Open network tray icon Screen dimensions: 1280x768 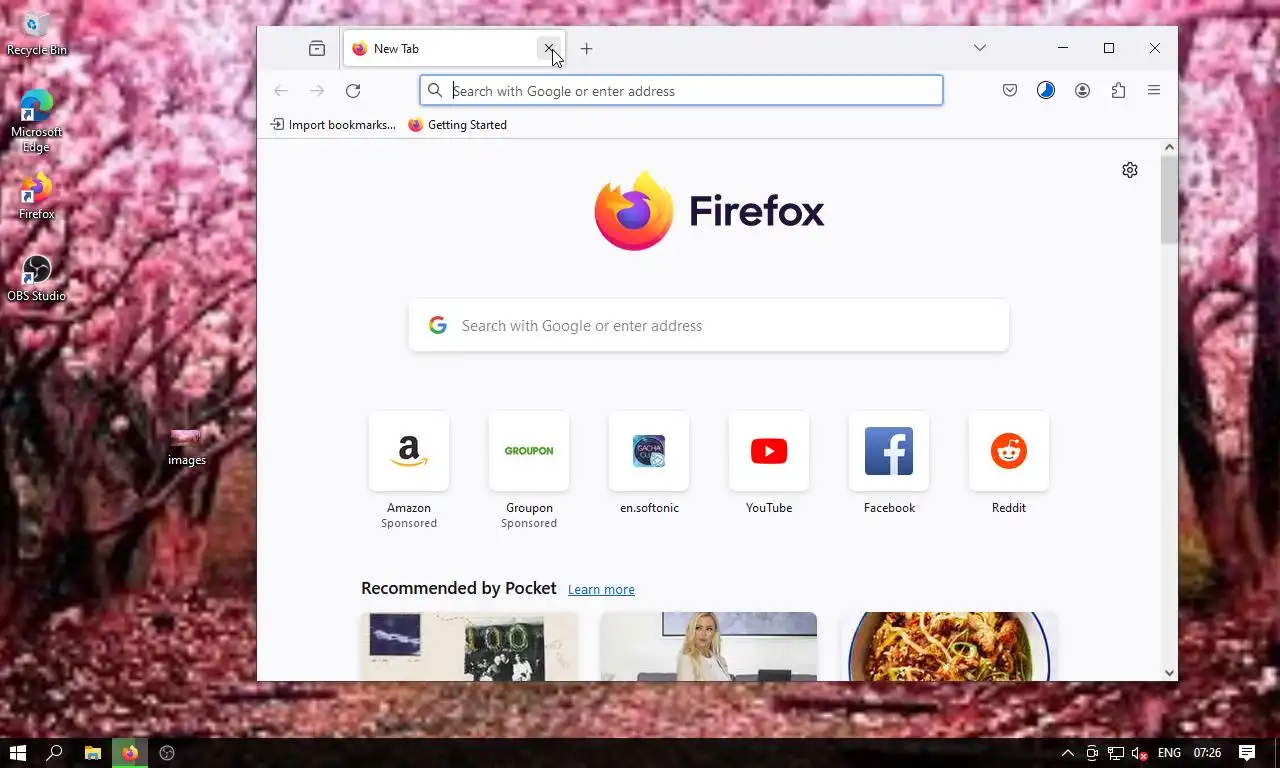pos(1115,753)
